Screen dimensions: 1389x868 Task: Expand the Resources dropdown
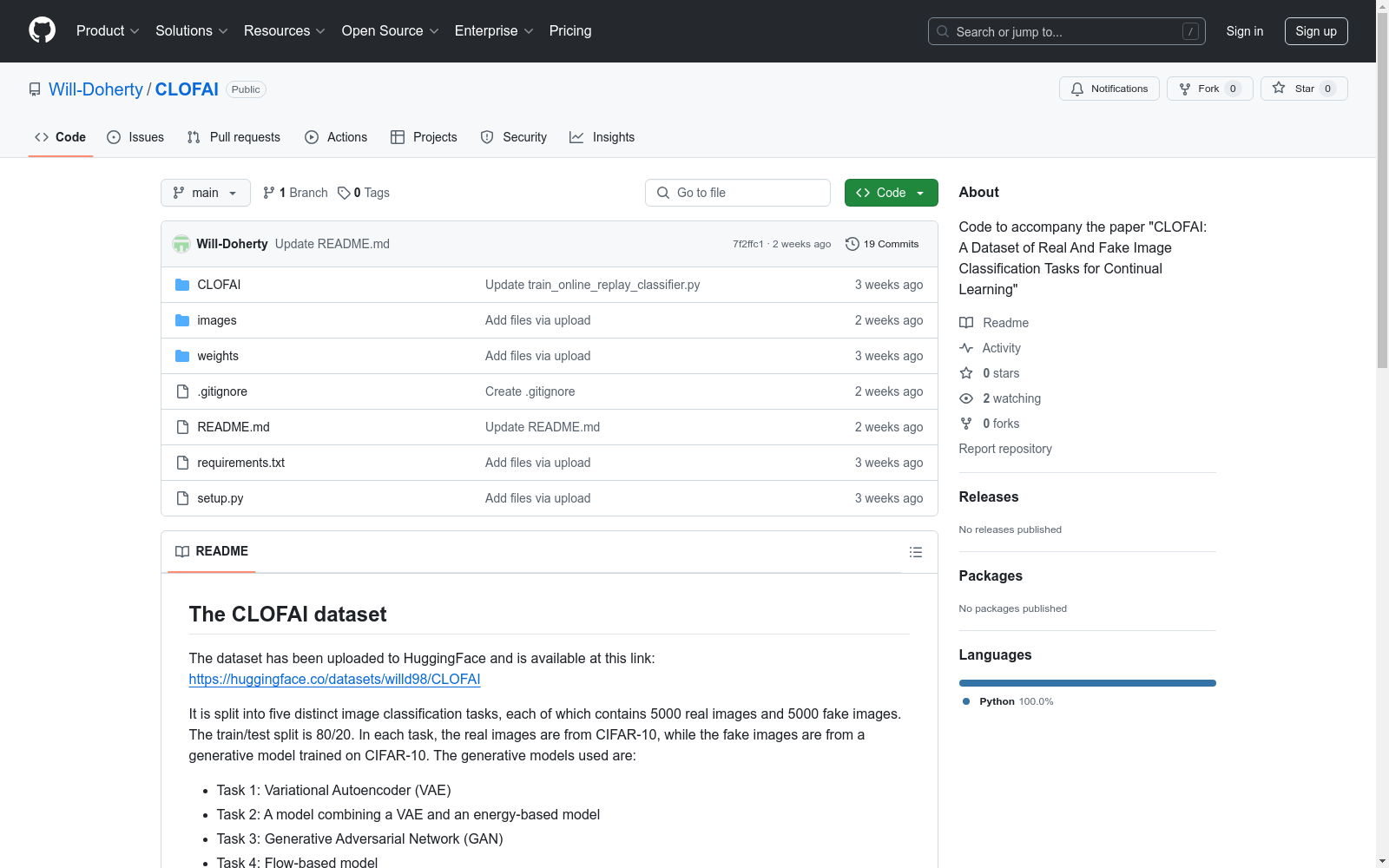pyautogui.click(x=285, y=31)
